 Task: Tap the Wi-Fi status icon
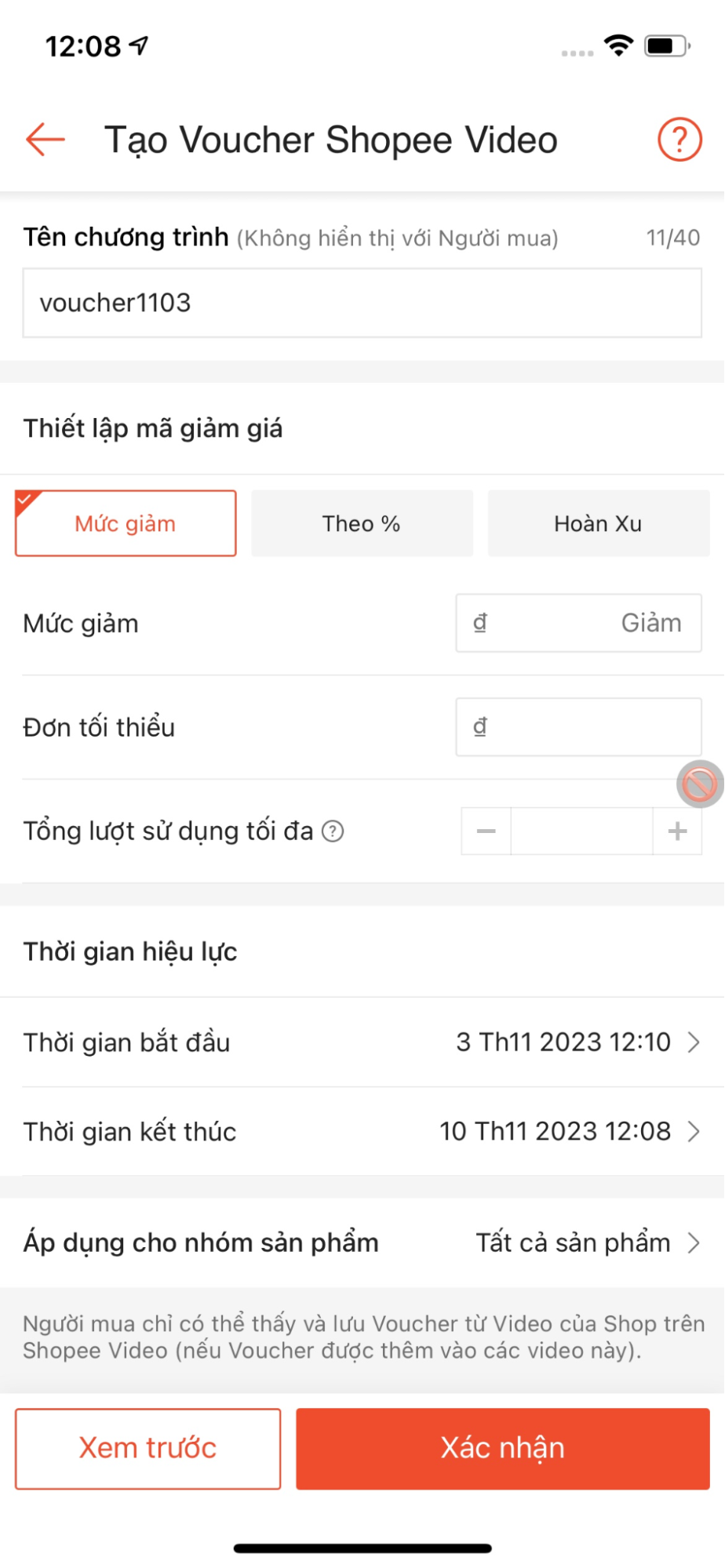[619, 45]
